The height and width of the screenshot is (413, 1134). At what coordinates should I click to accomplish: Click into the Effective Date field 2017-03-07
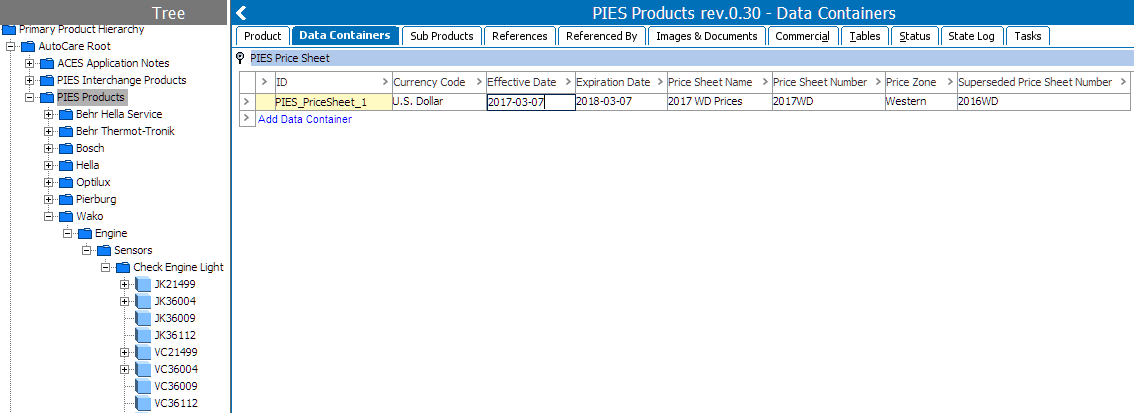pyautogui.click(x=531, y=102)
